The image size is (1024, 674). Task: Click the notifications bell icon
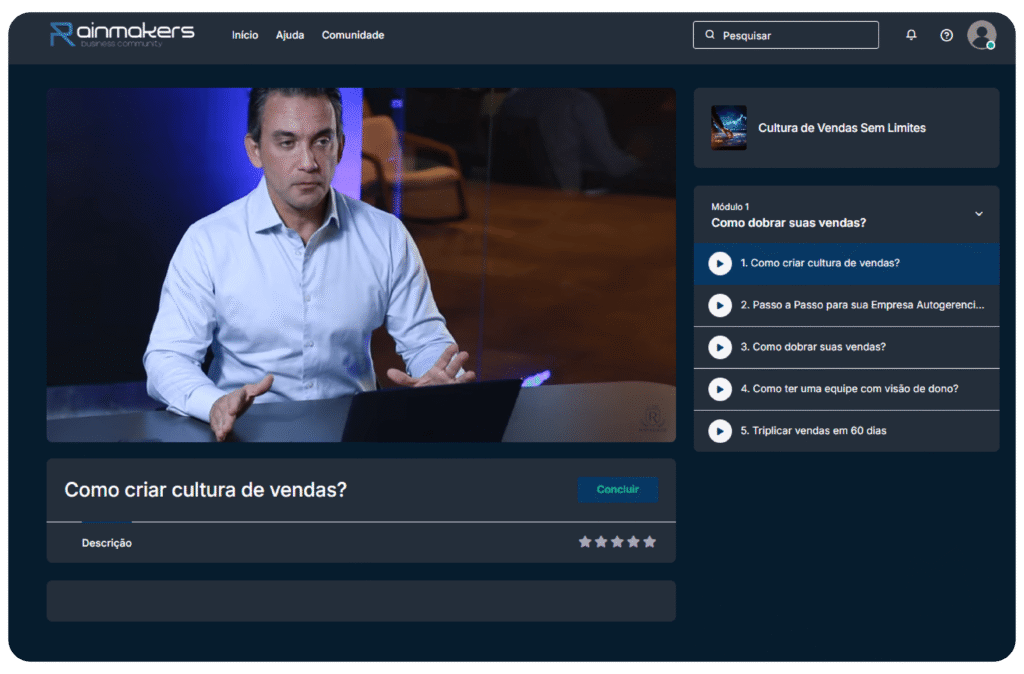tap(911, 35)
